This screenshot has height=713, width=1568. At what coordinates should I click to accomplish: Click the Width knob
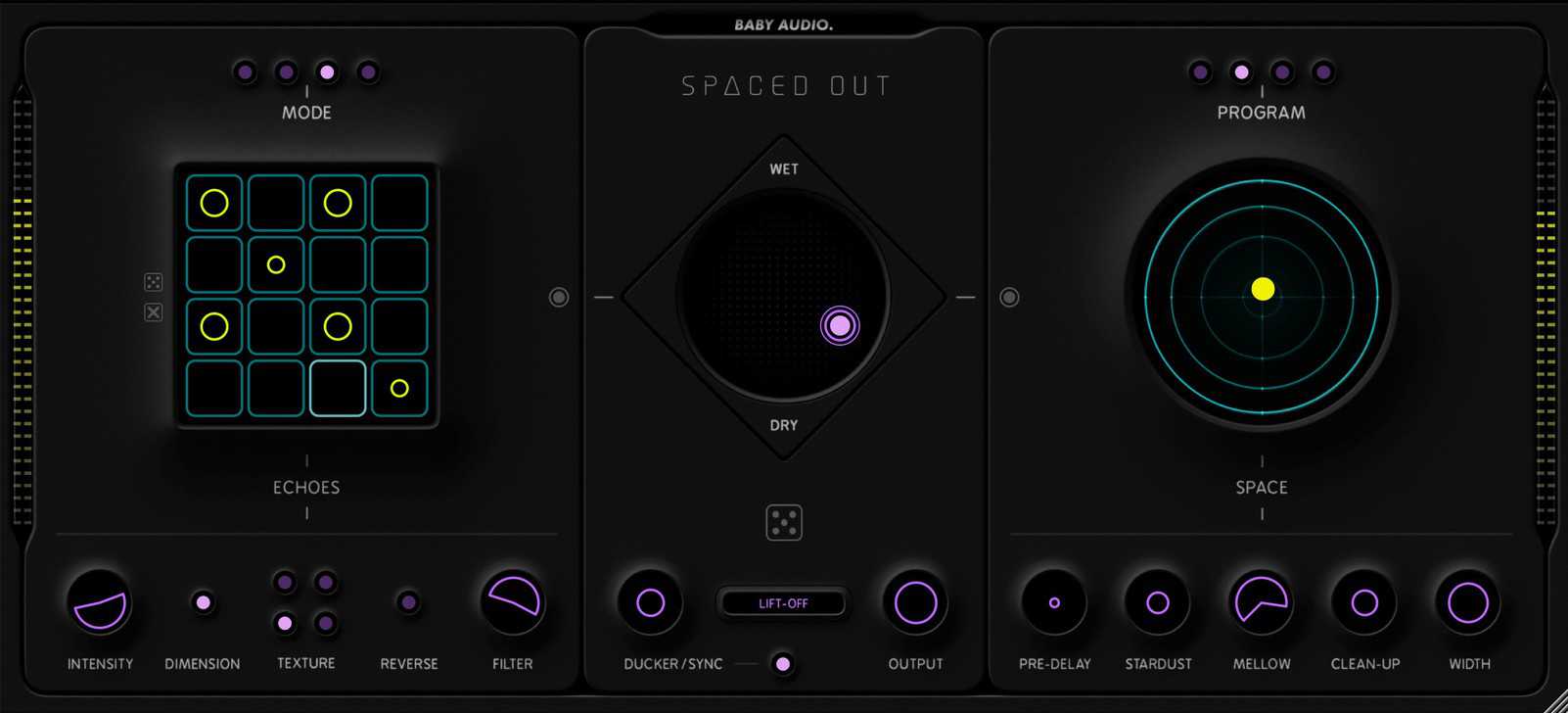[1468, 602]
